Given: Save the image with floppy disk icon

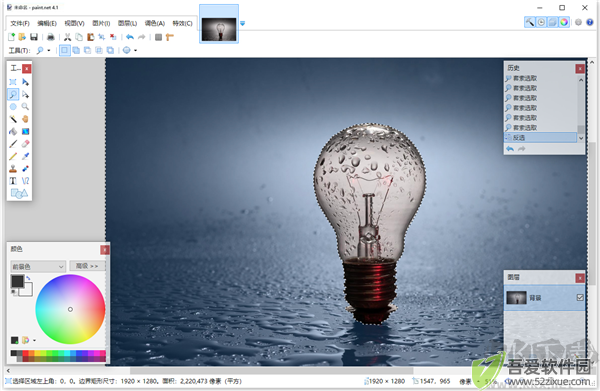Looking at the screenshot, I should tap(34, 37).
